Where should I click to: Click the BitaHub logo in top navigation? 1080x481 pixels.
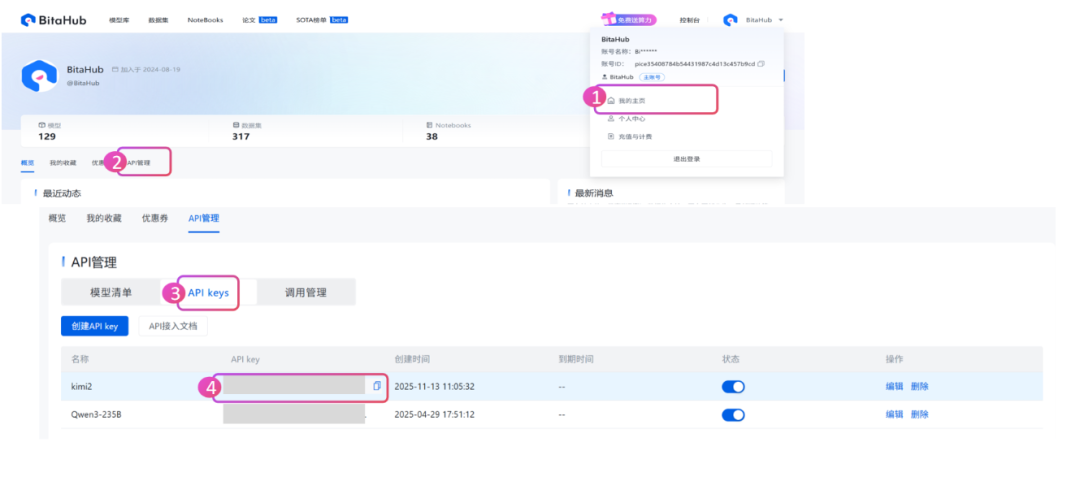[54, 20]
